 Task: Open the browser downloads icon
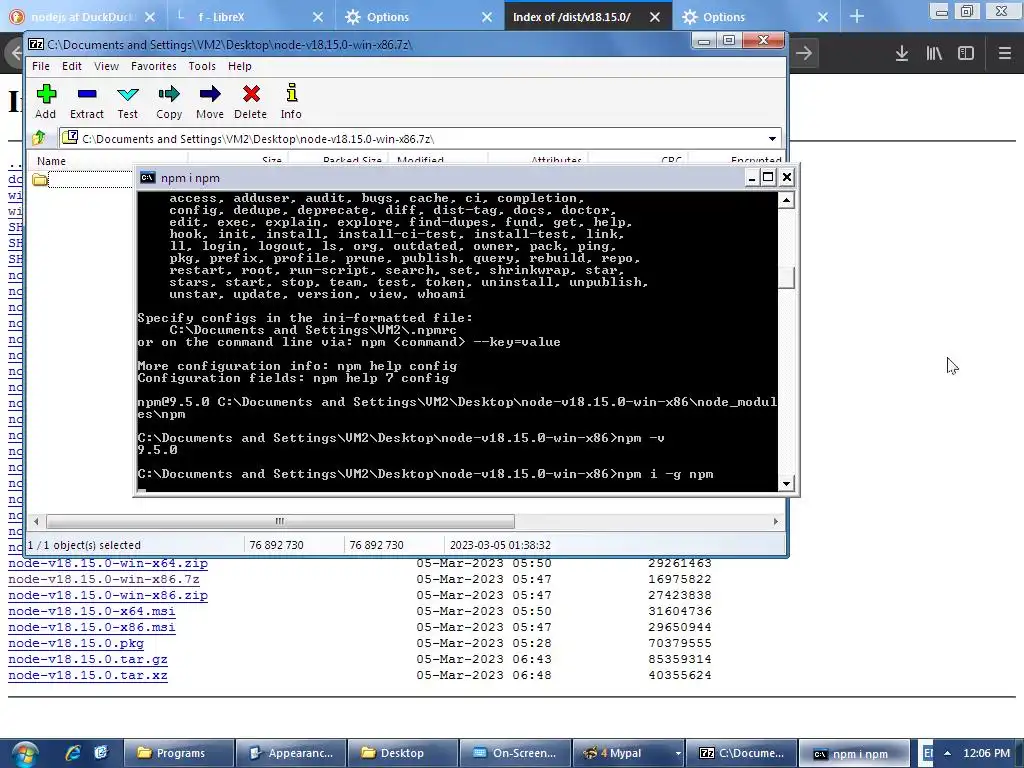[902, 54]
